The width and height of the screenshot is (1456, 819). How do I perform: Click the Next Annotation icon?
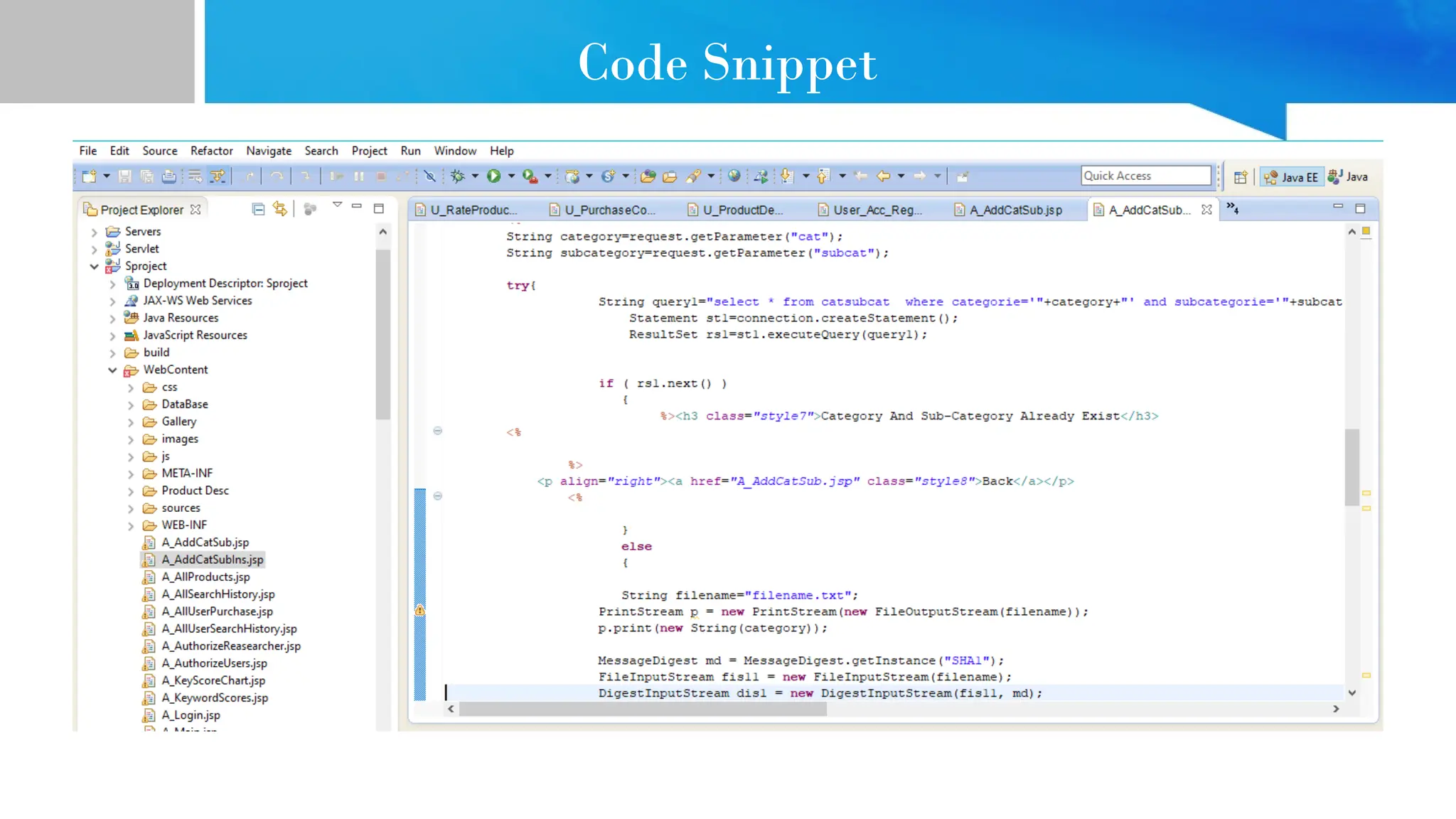click(x=787, y=176)
